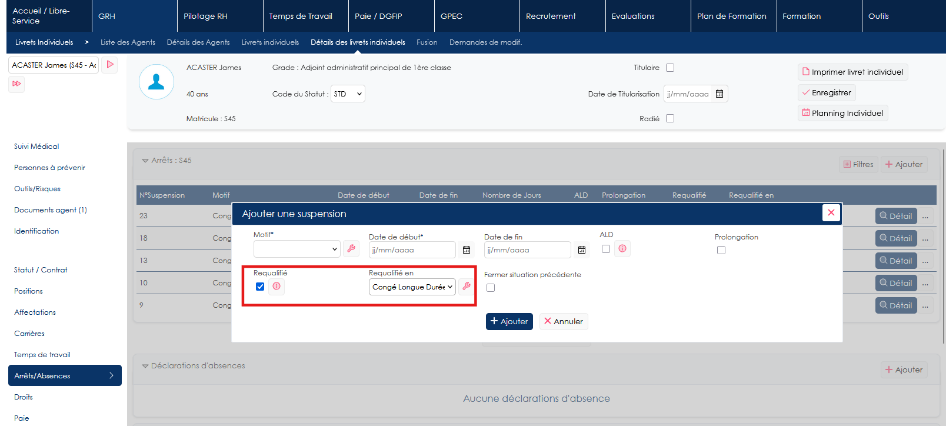
Task: Open the GRH top menu
Action: pyautogui.click(x=136, y=16)
